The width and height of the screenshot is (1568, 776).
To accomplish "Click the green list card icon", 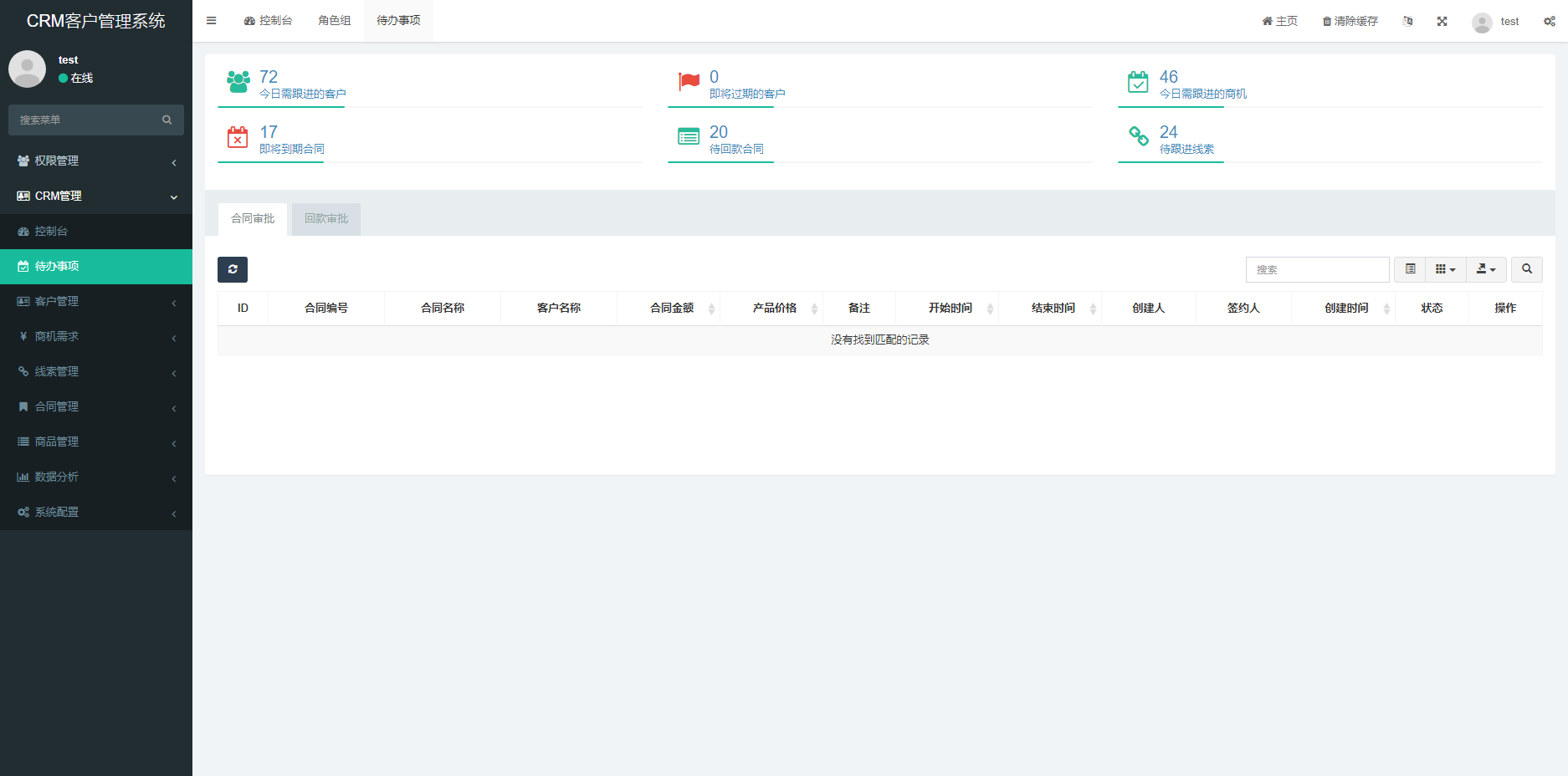I will pyautogui.click(x=689, y=136).
